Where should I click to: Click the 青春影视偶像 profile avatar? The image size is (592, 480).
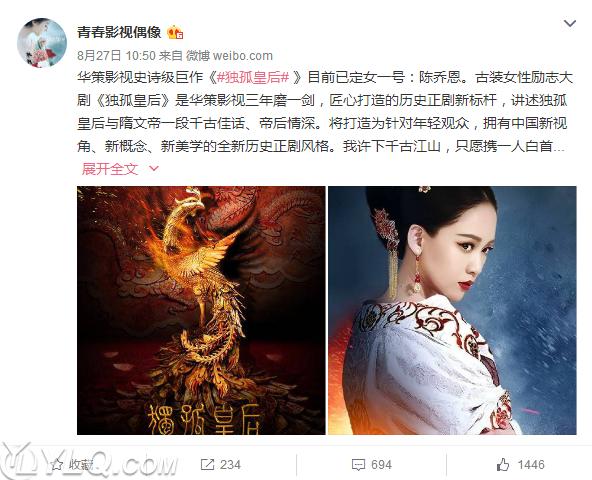click(42, 43)
